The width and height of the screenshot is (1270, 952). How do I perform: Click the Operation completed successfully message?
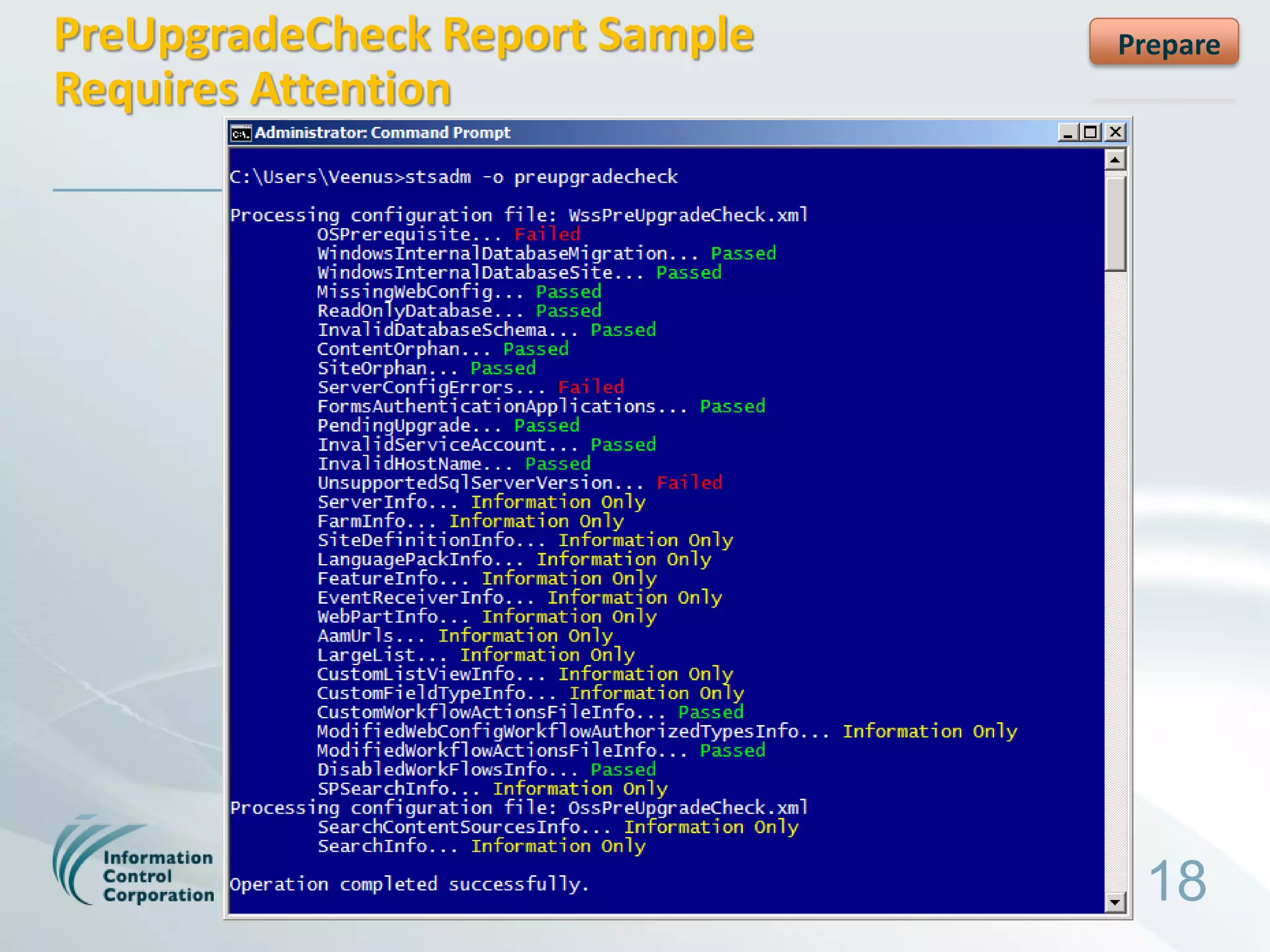pyautogui.click(x=409, y=884)
